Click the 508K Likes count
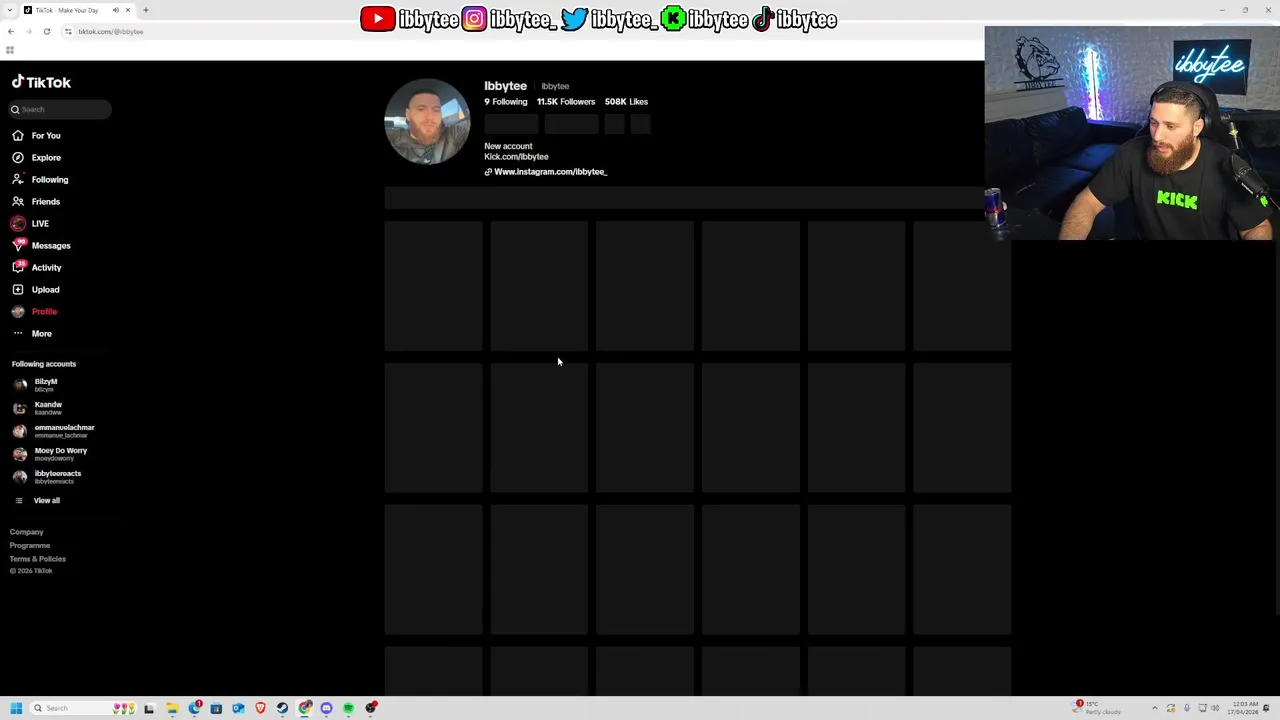This screenshot has height=720, width=1280. coord(626,102)
